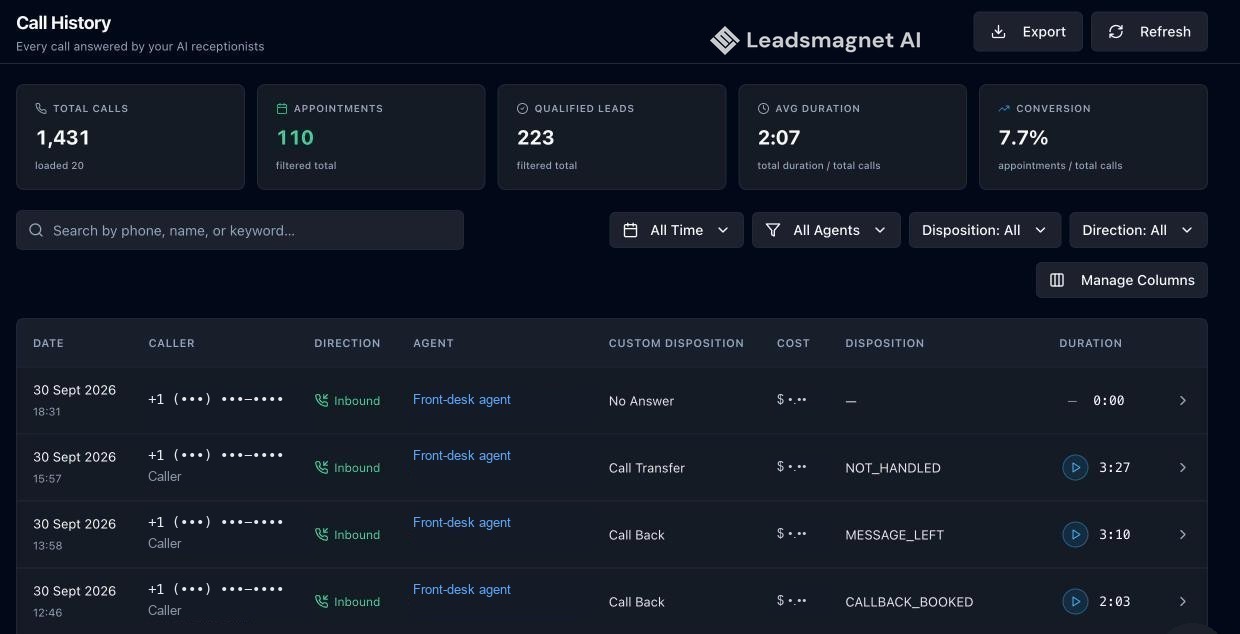Click the 0:00 duration value
The height and width of the screenshot is (634, 1240).
pyautogui.click(x=1109, y=400)
